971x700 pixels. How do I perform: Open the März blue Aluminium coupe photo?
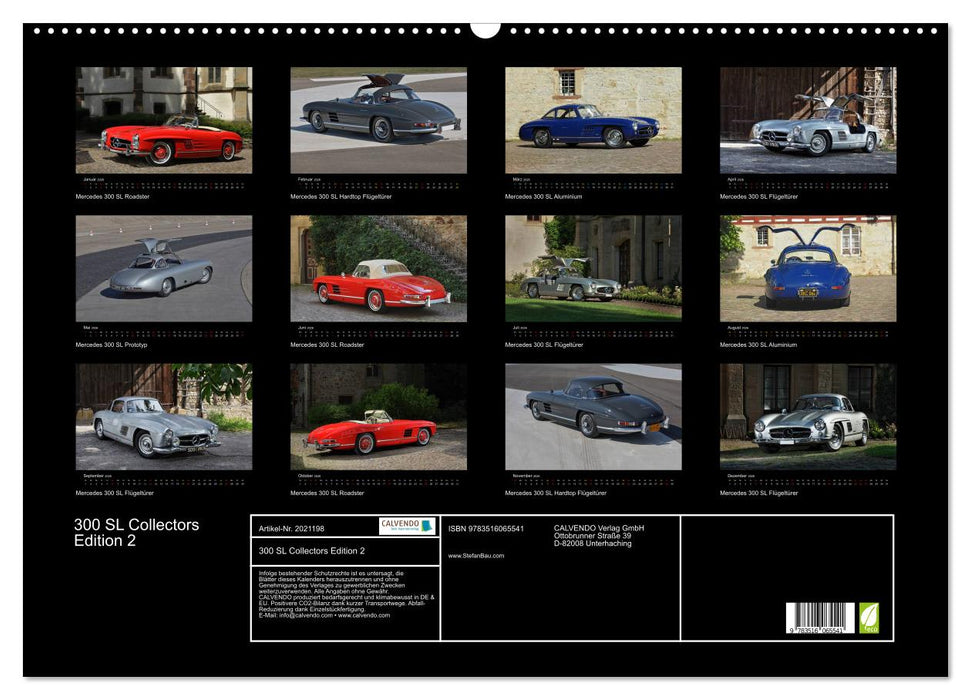[590, 120]
